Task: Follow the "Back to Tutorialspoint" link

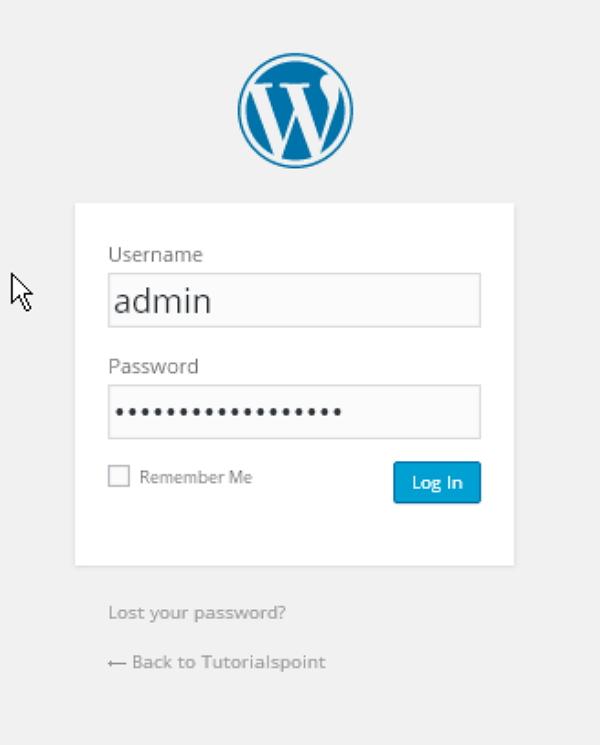Action: [228, 662]
